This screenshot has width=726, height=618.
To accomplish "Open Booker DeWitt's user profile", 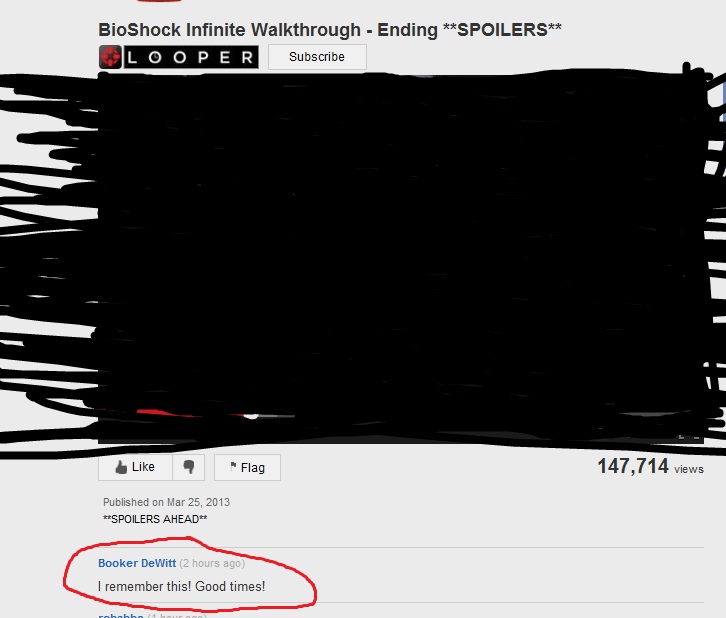I will (137, 563).
